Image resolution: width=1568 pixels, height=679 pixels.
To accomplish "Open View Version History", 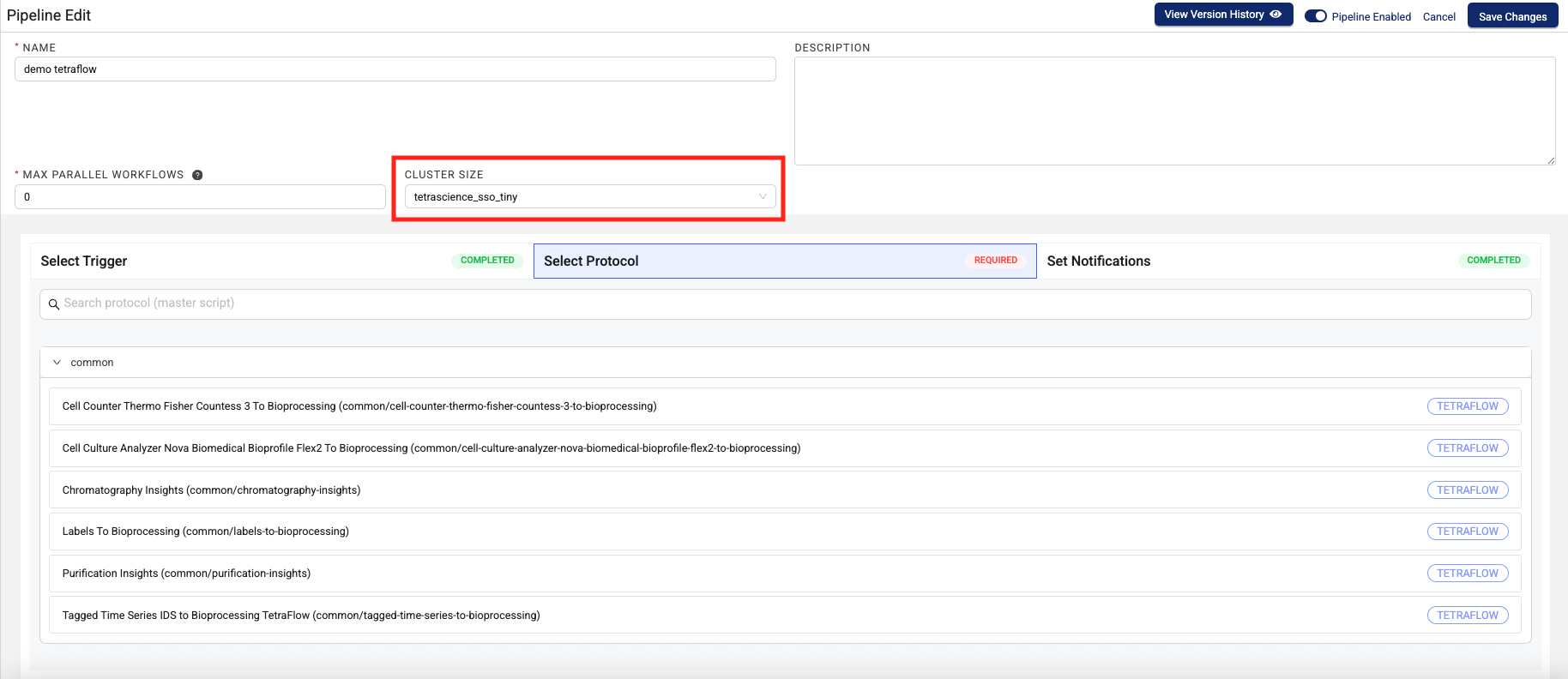I will pos(1223,15).
